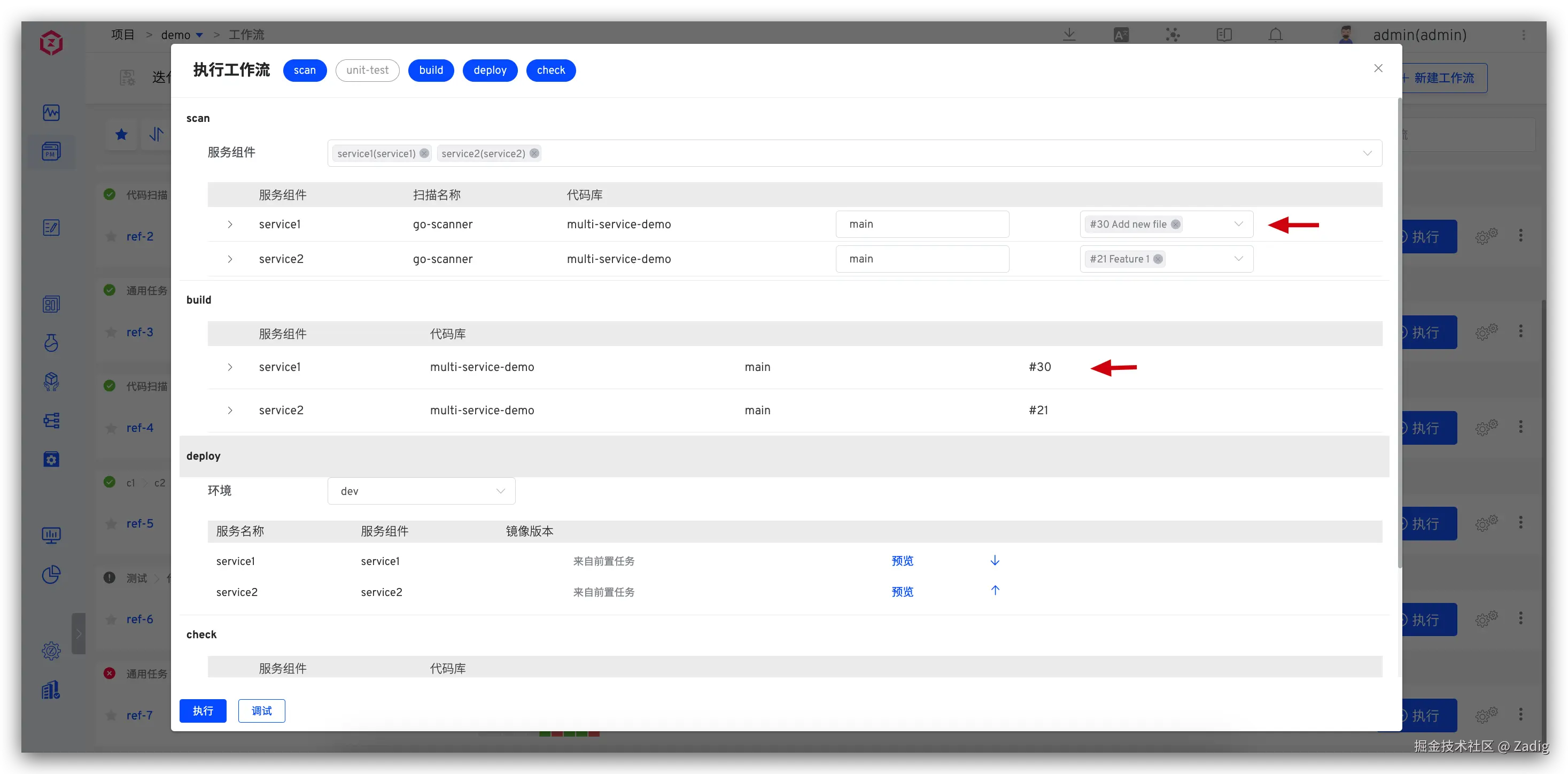Click the download icon in top bar
This screenshot has width=1568, height=774.
coord(1069,35)
